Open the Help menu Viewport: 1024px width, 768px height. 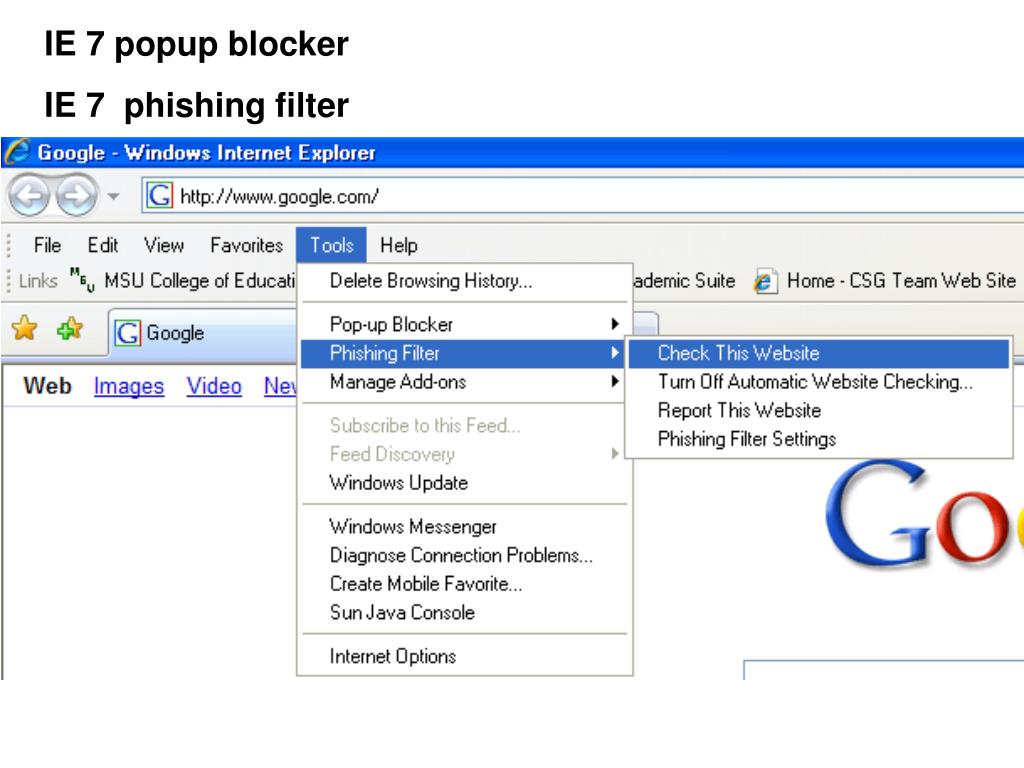[x=398, y=245]
